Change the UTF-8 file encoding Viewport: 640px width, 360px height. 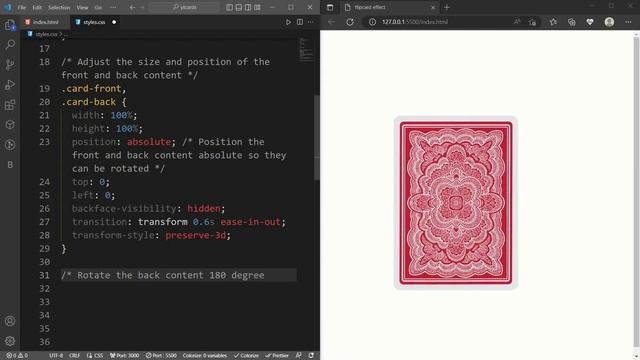(x=56, y=356)
